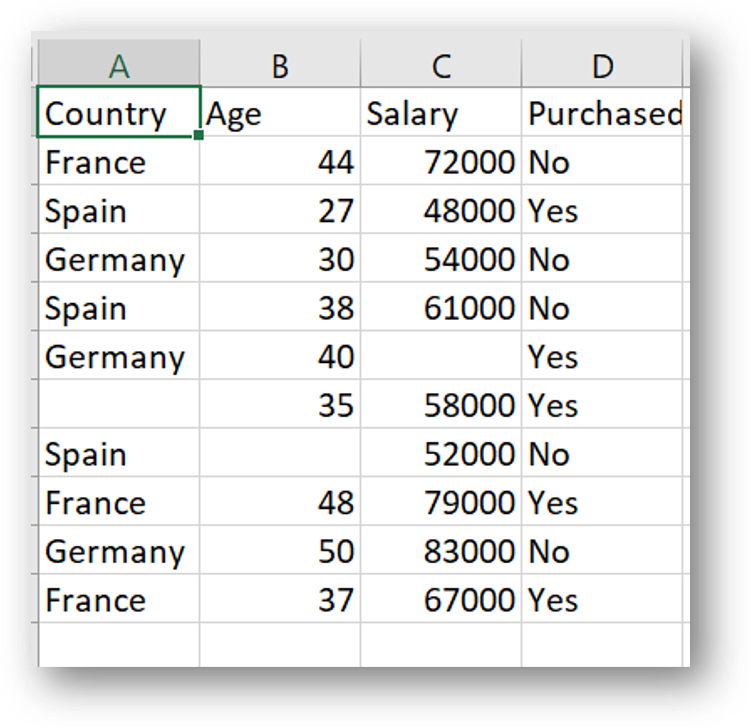The height and width of the screenshot is (728, 752).
Task: Select the cell with age 27
Action: (280, 210)
